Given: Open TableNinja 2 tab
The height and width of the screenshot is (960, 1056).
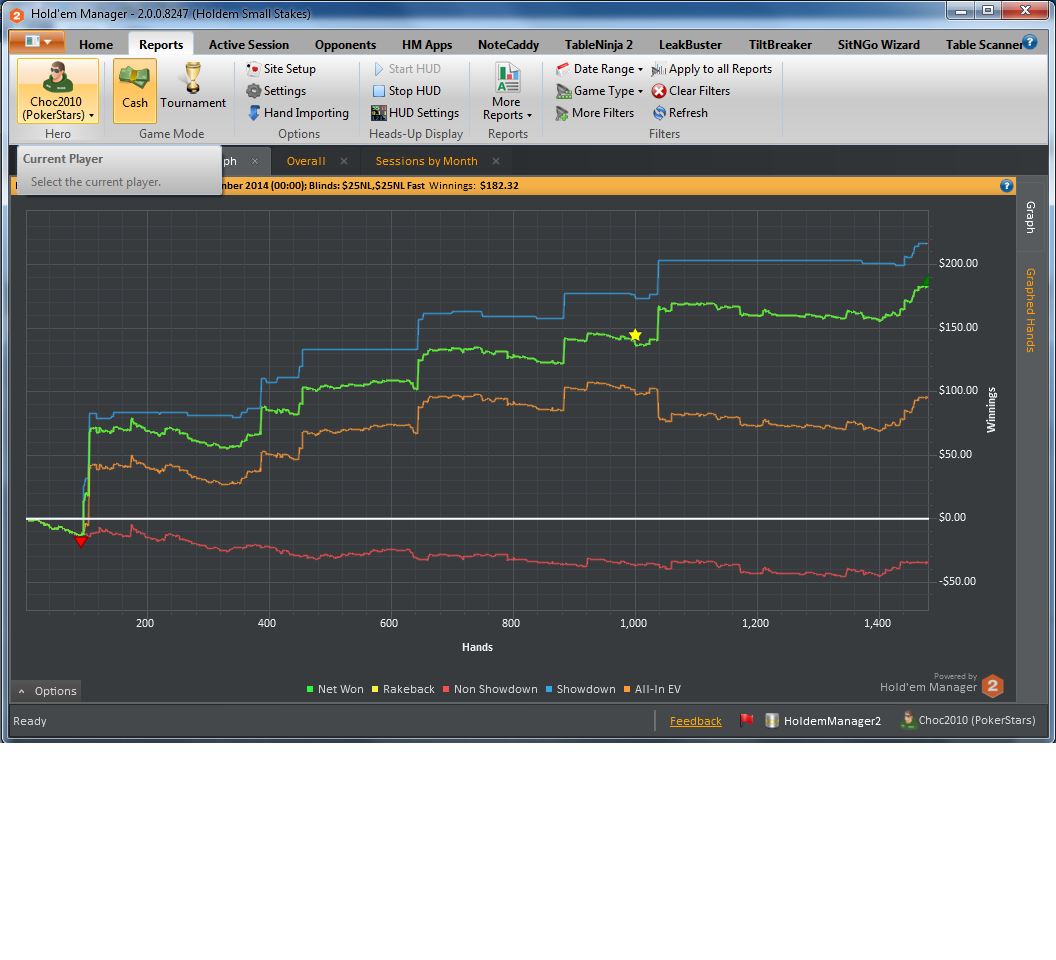Looking at the screenshot, I should 599,44.
